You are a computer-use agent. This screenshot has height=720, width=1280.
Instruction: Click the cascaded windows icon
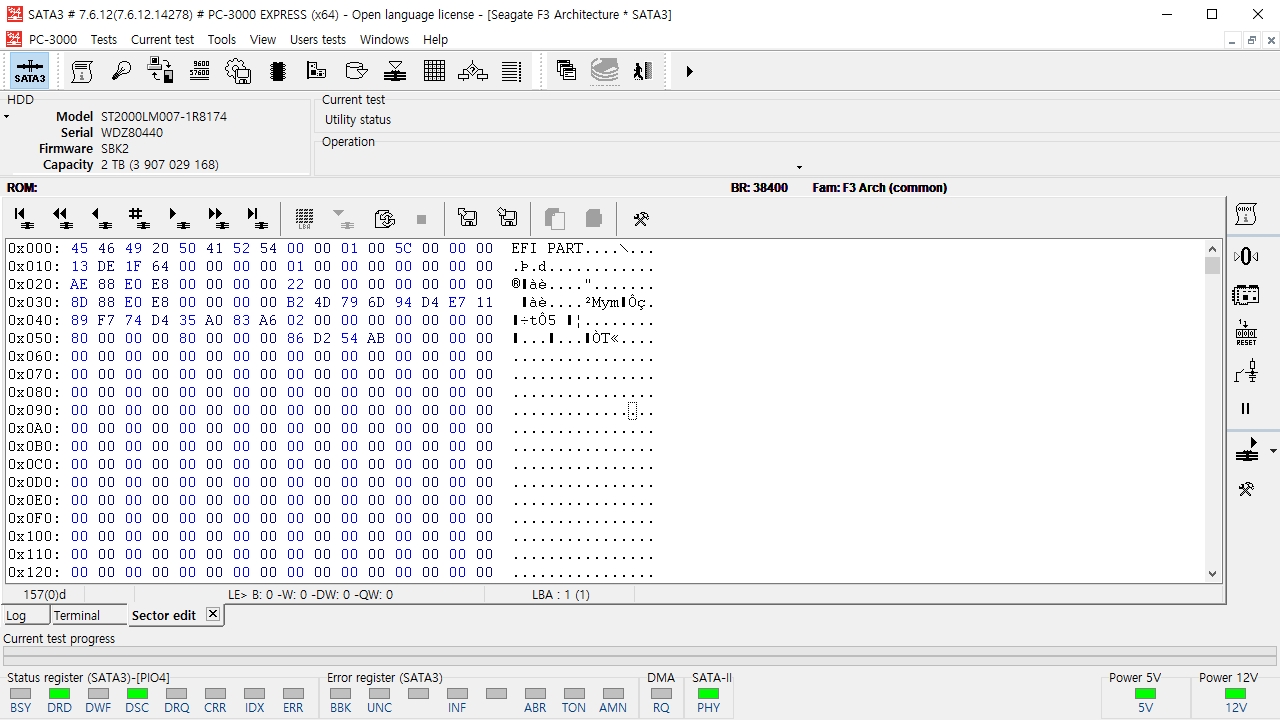566,71
